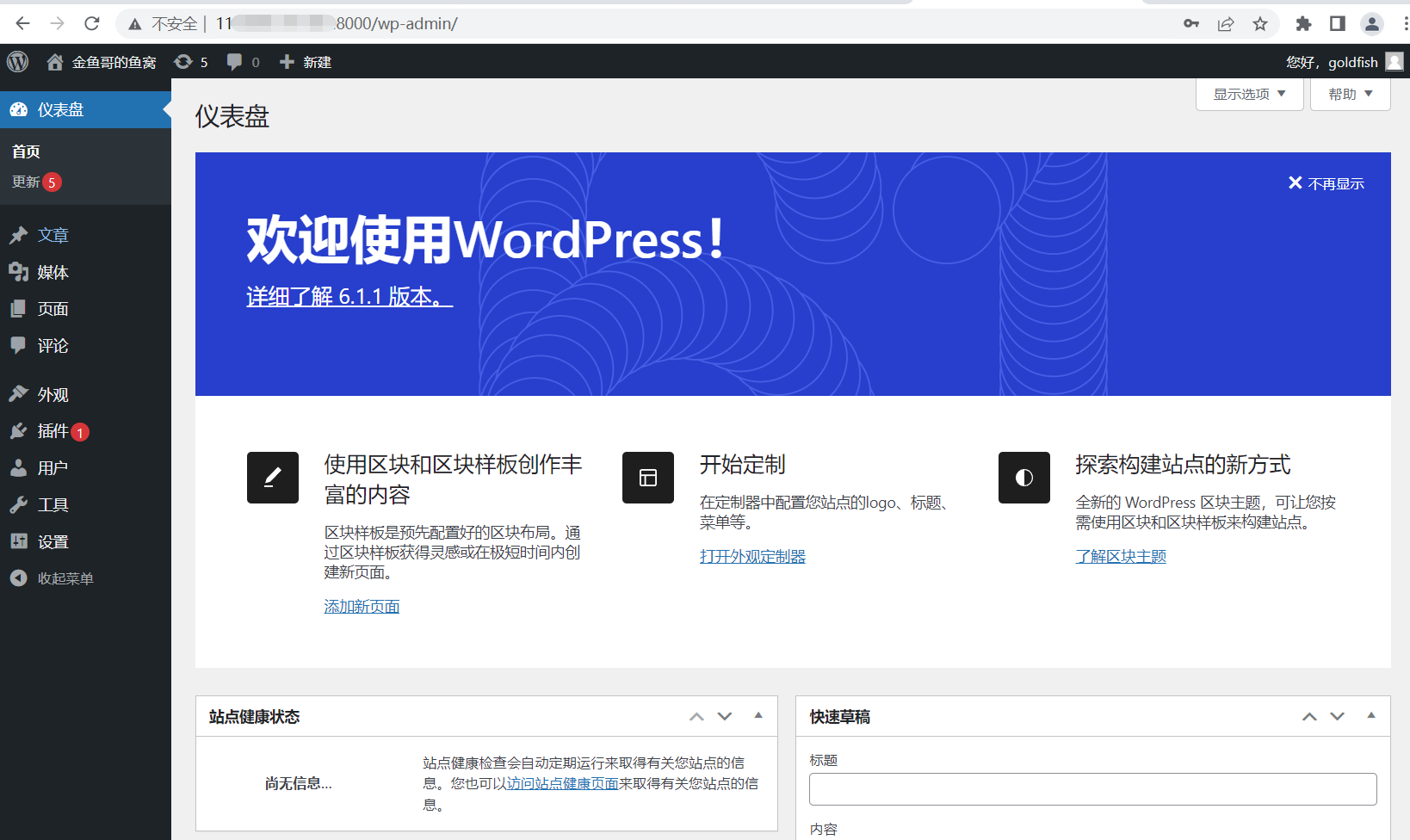
Task: Open the site home icon 金鱼哥的鱼窝
Action: [55, 62]
